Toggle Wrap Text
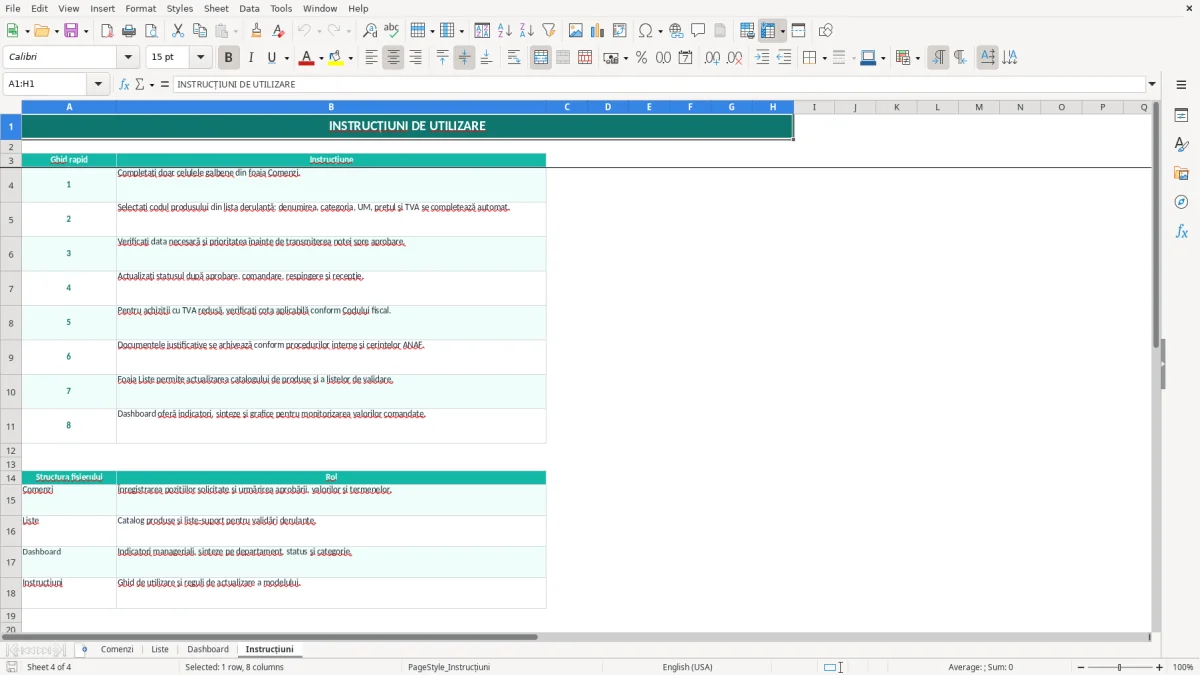This screenshot has width=1200, height=675. (x=514, y=58)
